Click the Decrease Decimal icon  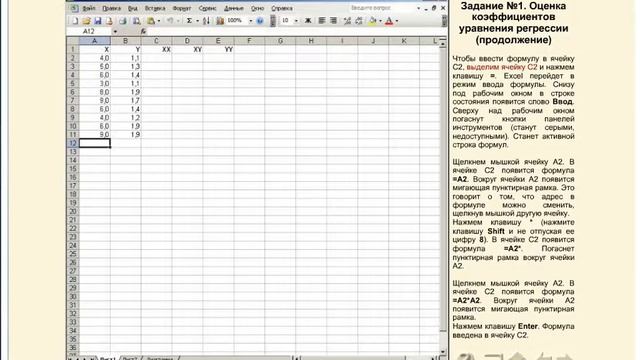[x=359, y=21]
